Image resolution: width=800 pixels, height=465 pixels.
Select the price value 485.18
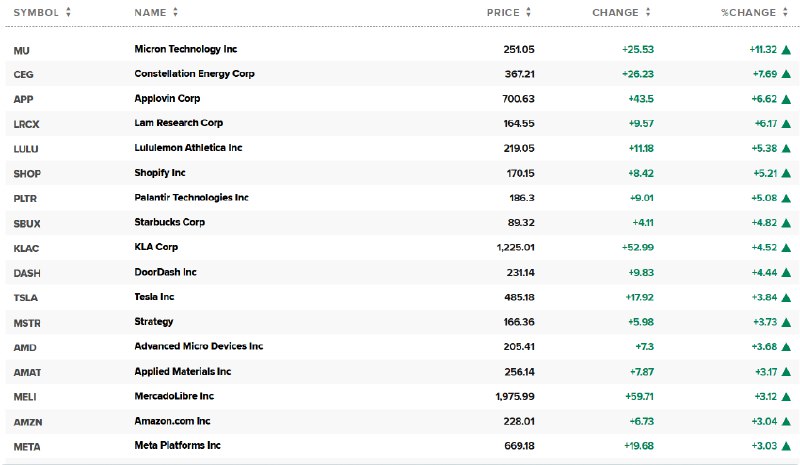(519, 297)
